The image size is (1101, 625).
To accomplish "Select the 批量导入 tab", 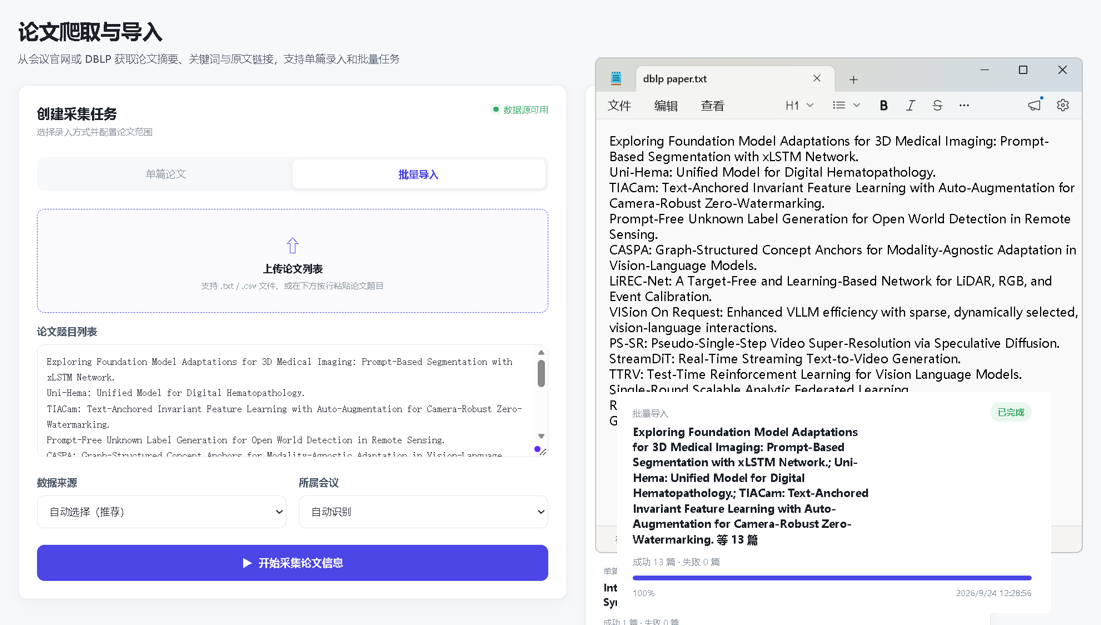I will click(418, 174).
